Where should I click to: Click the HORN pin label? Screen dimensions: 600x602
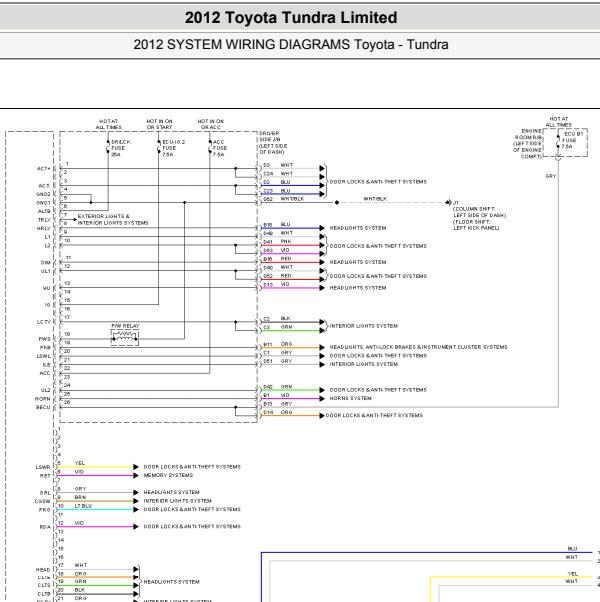pos(43,399)
